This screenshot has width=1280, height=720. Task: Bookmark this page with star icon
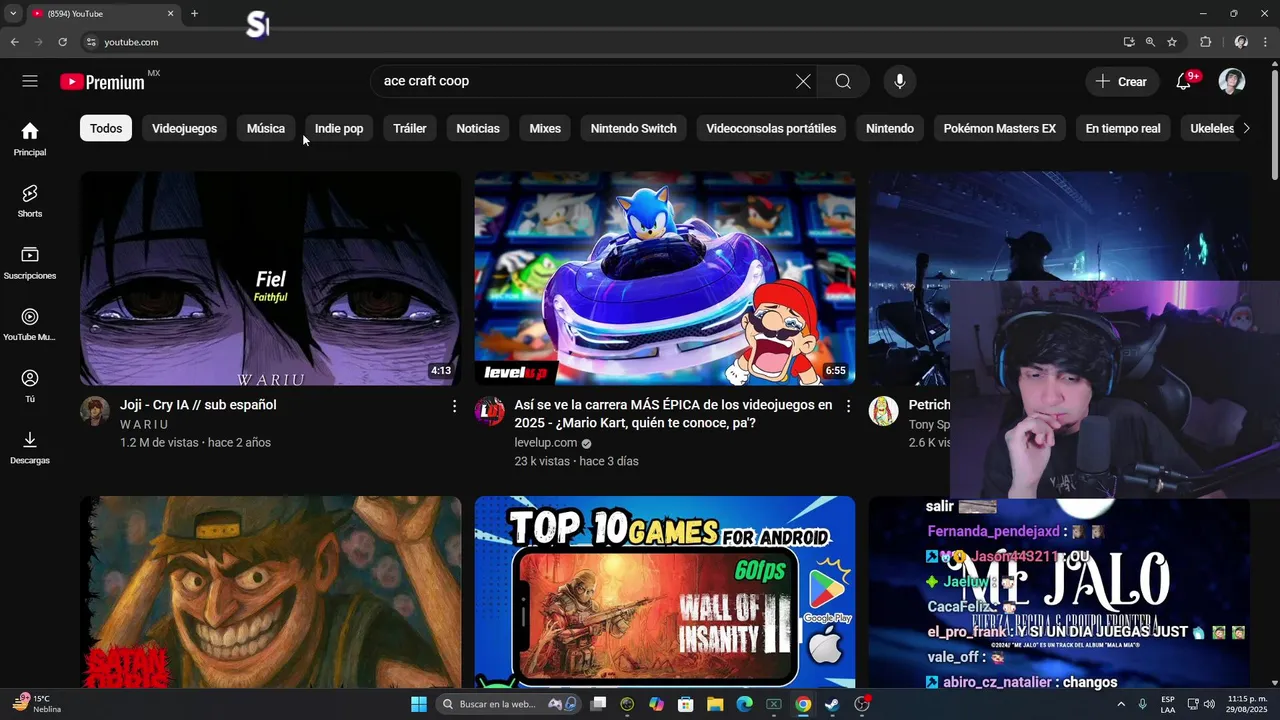1172,42
